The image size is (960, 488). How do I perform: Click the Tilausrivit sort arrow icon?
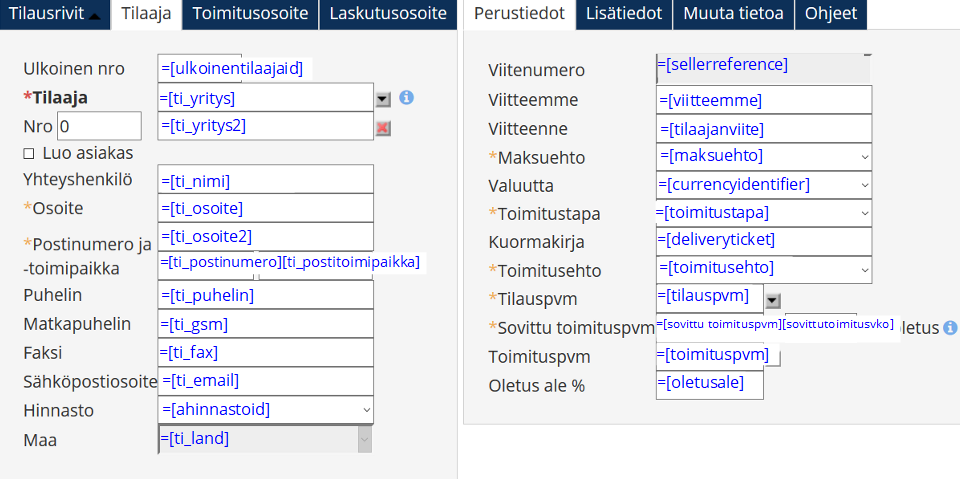pyautogui.click(x=95, y=15)
